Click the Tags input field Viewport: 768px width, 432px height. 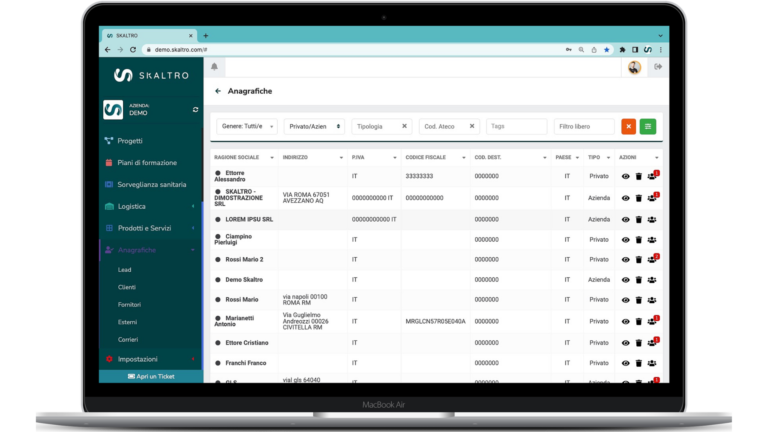pyautogui.click(x=516, y=126)
